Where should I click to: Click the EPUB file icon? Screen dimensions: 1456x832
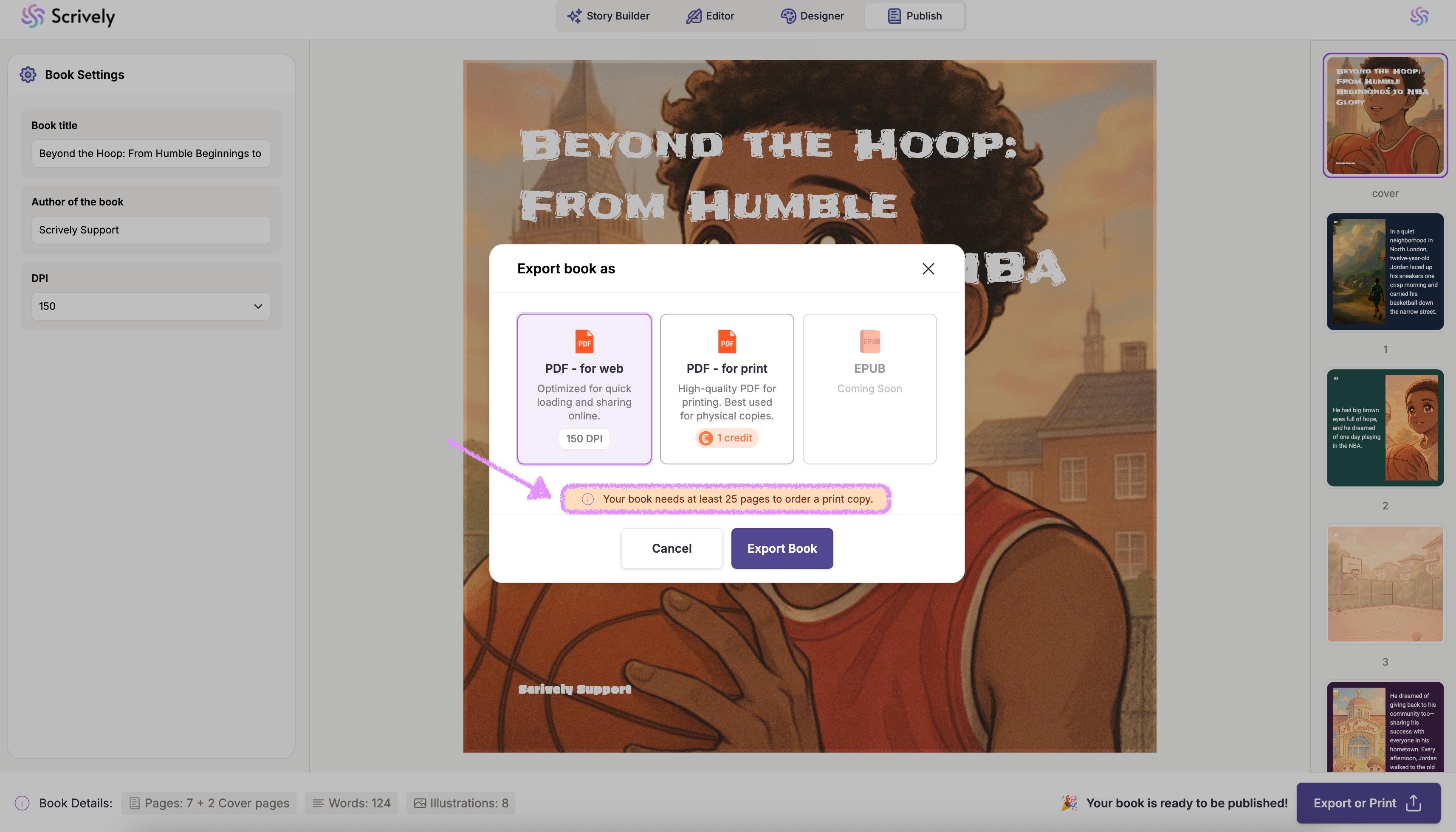pyautogui.click(x=869, y=342)
